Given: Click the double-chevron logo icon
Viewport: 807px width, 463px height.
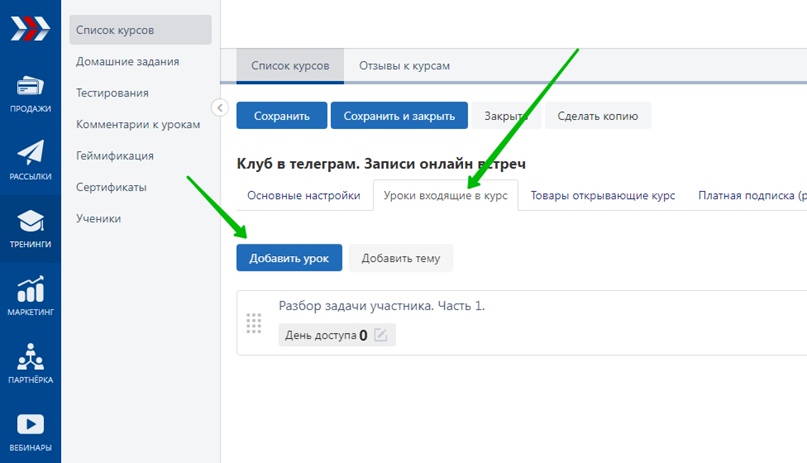Looking at the screenshot, I should [30, 28].
